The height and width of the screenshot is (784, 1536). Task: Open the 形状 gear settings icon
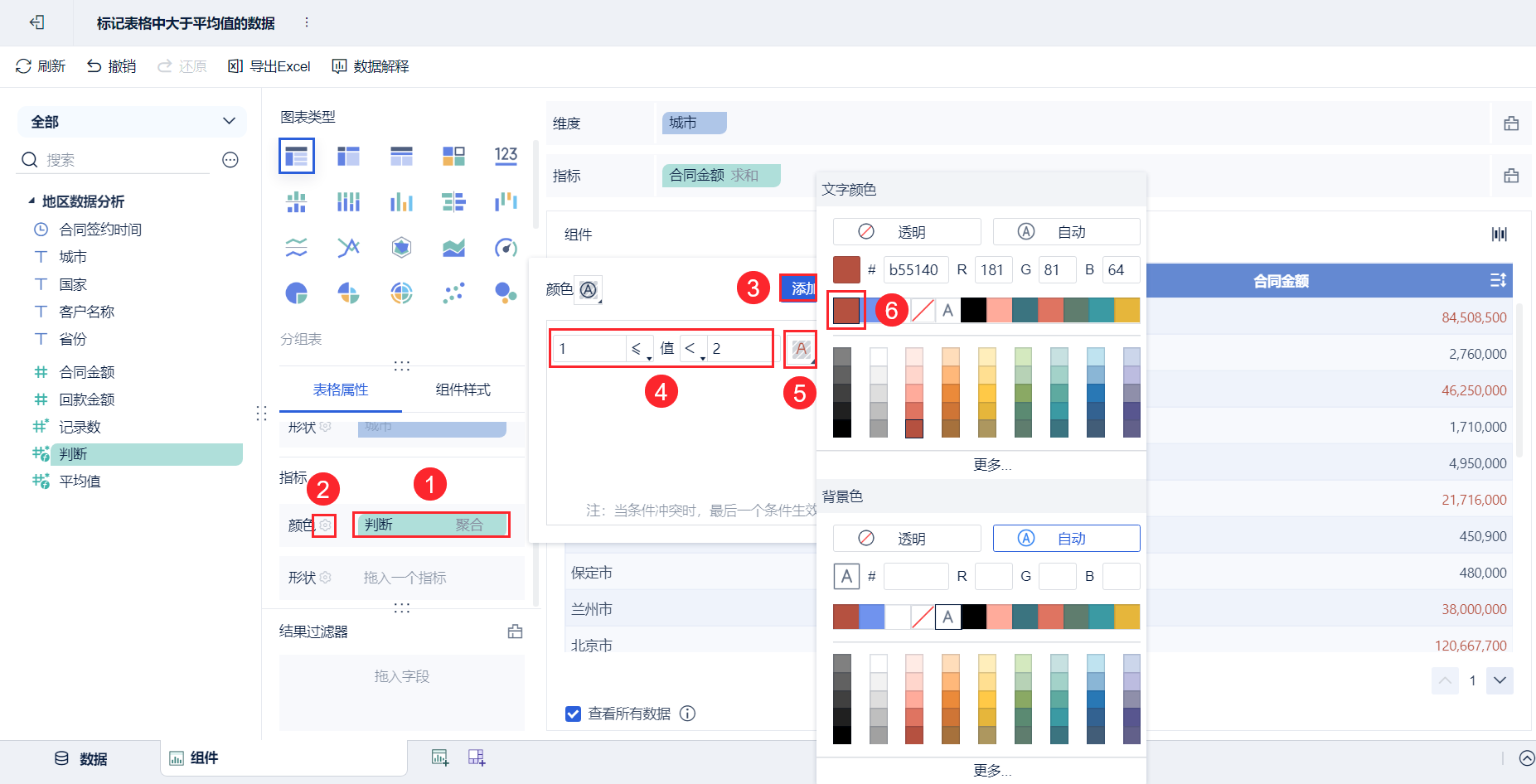point(325,578)
